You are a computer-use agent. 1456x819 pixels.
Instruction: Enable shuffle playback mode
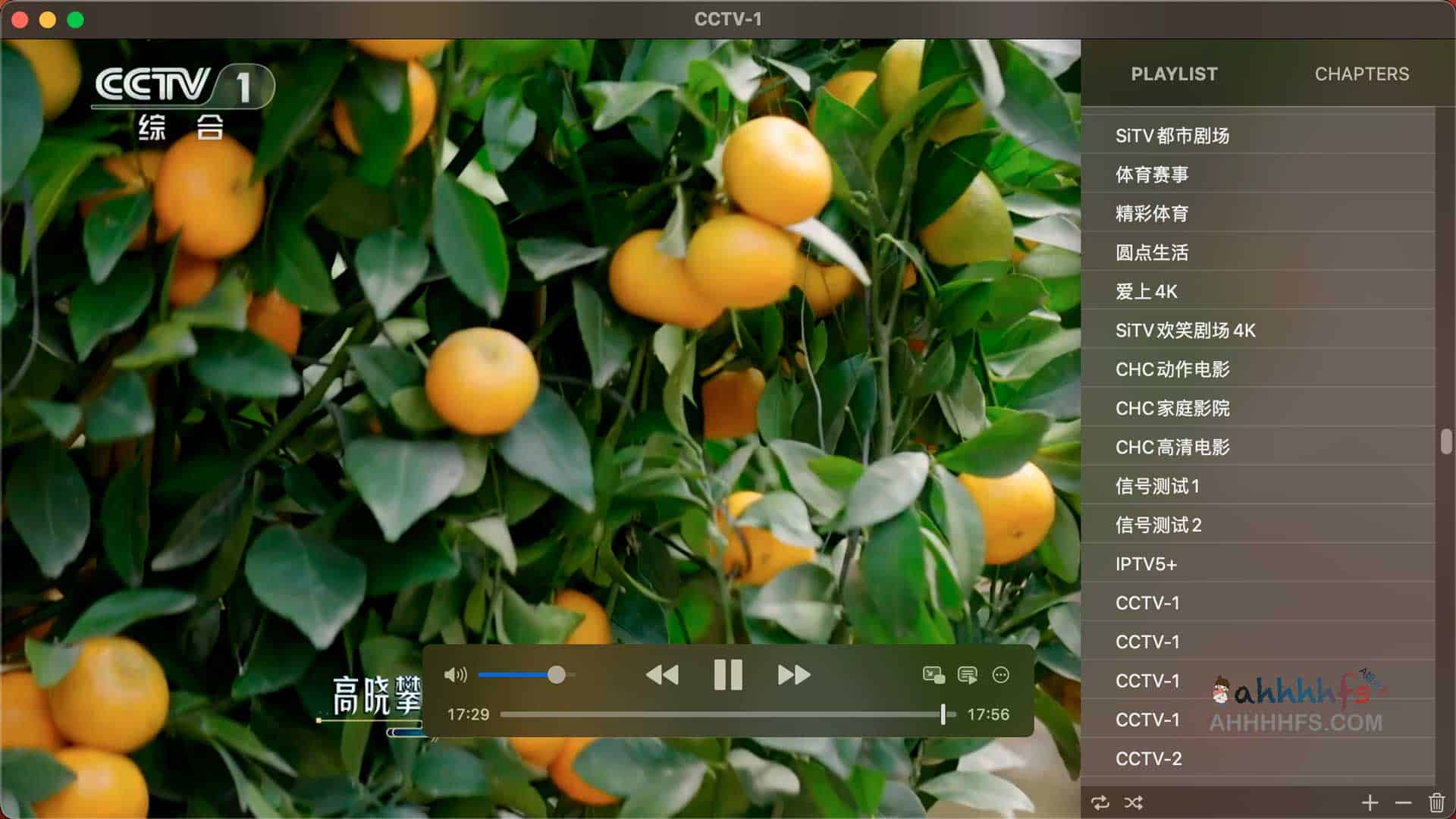pos(1133,801)
